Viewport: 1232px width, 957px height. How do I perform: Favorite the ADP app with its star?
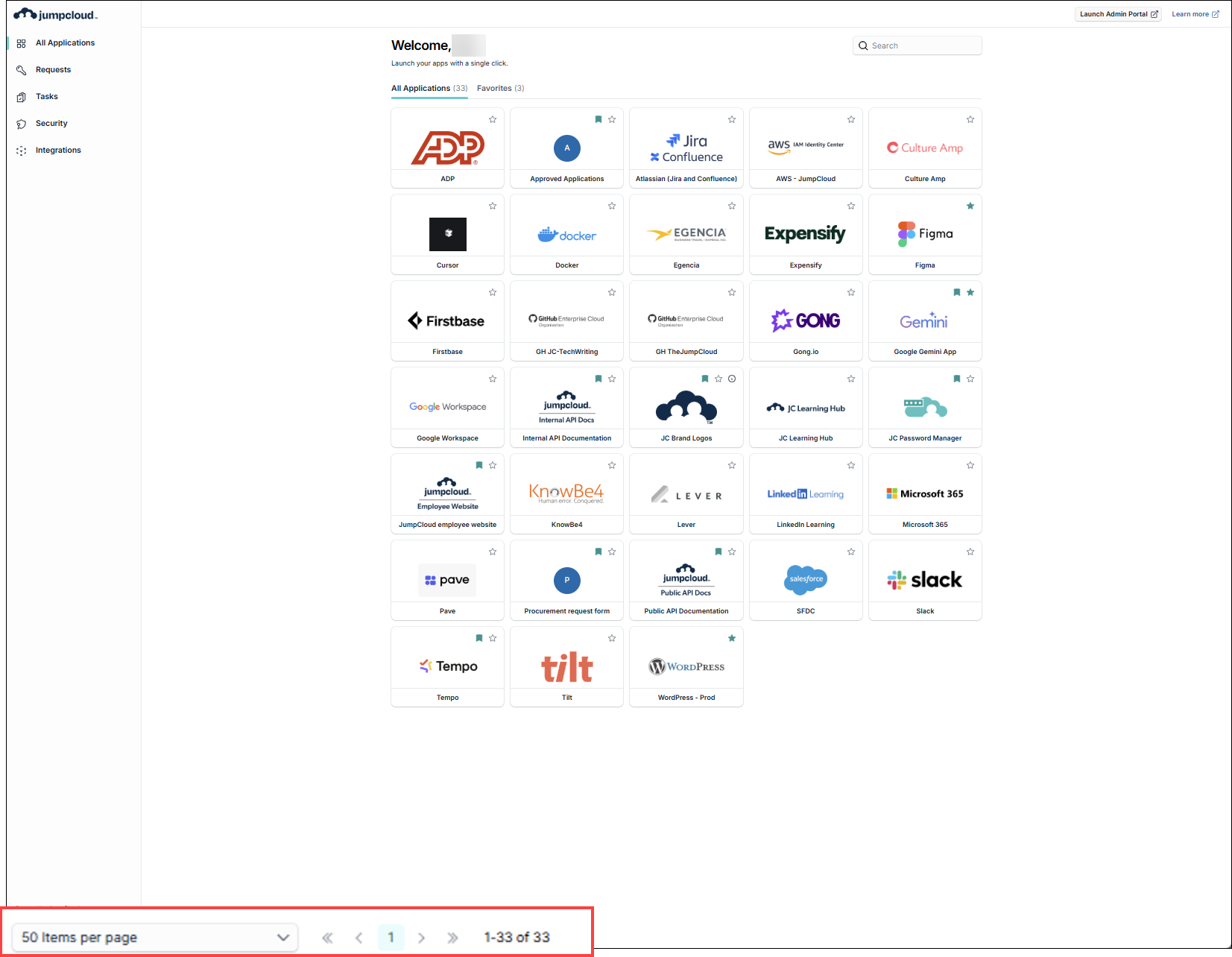tap(493, 119)
